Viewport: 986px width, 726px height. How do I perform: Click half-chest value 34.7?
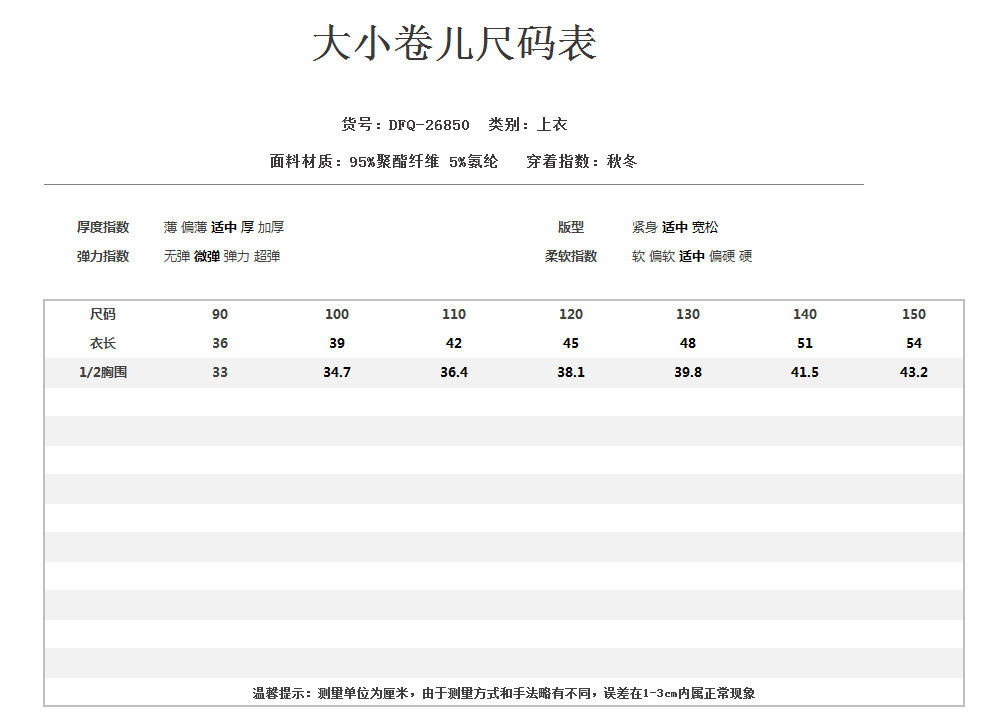pyautogui.click(x=337, y=372)
